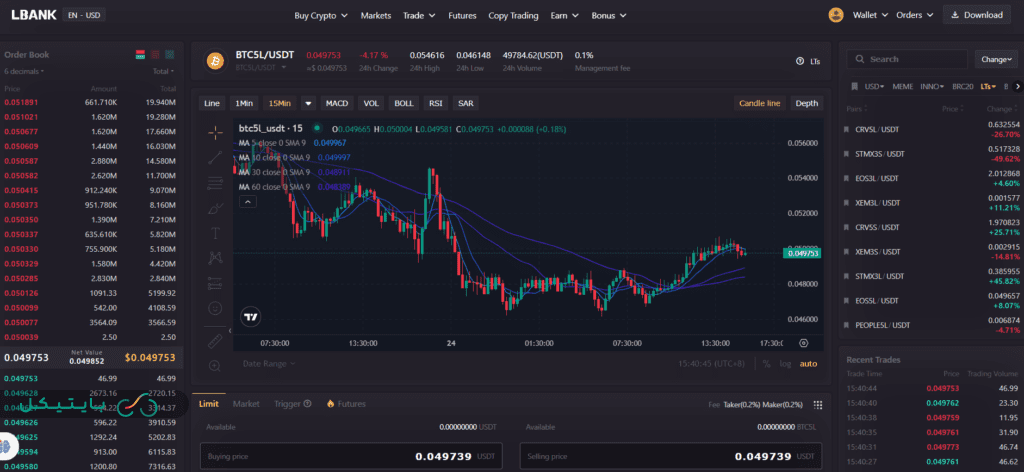
Task: Select the trend line drawing tool
Action: [x=215, y=157]
